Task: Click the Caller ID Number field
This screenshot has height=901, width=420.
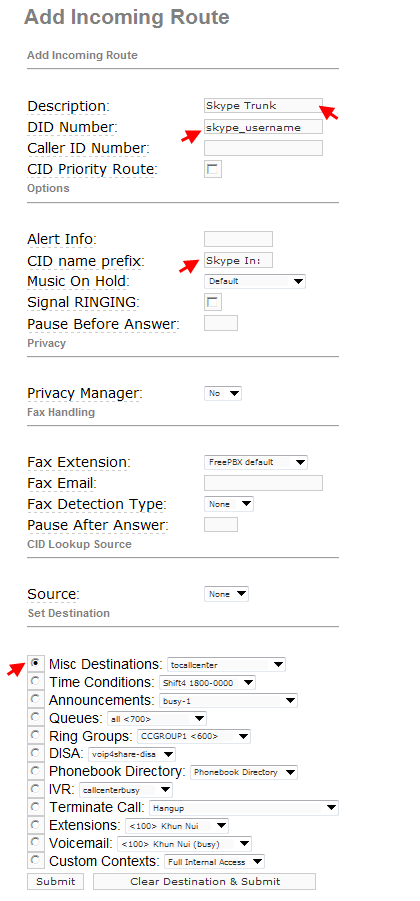Action: [263, 148]
